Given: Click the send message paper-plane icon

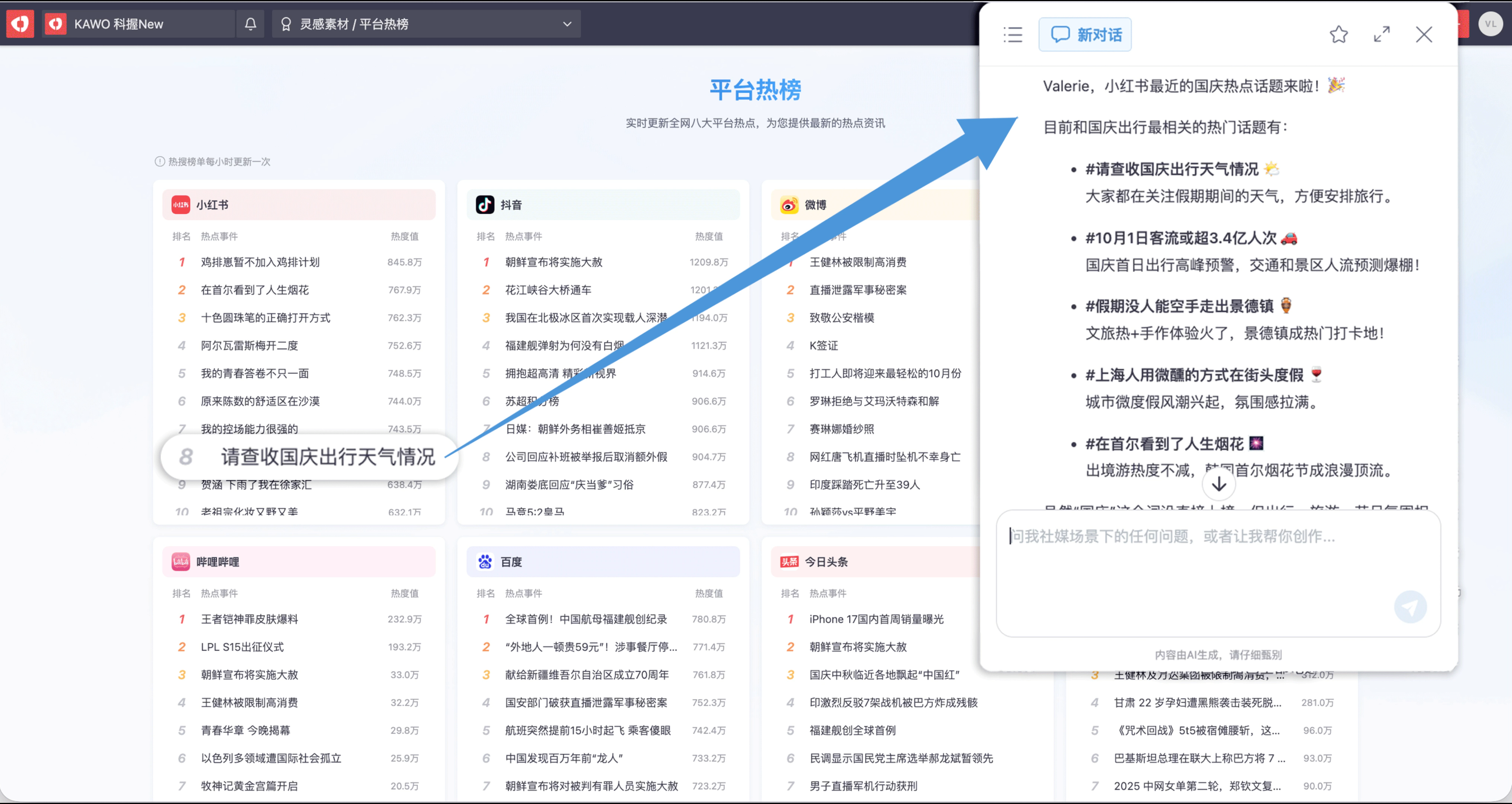Looking at the screenshot, I should [x=1410, y=607].
